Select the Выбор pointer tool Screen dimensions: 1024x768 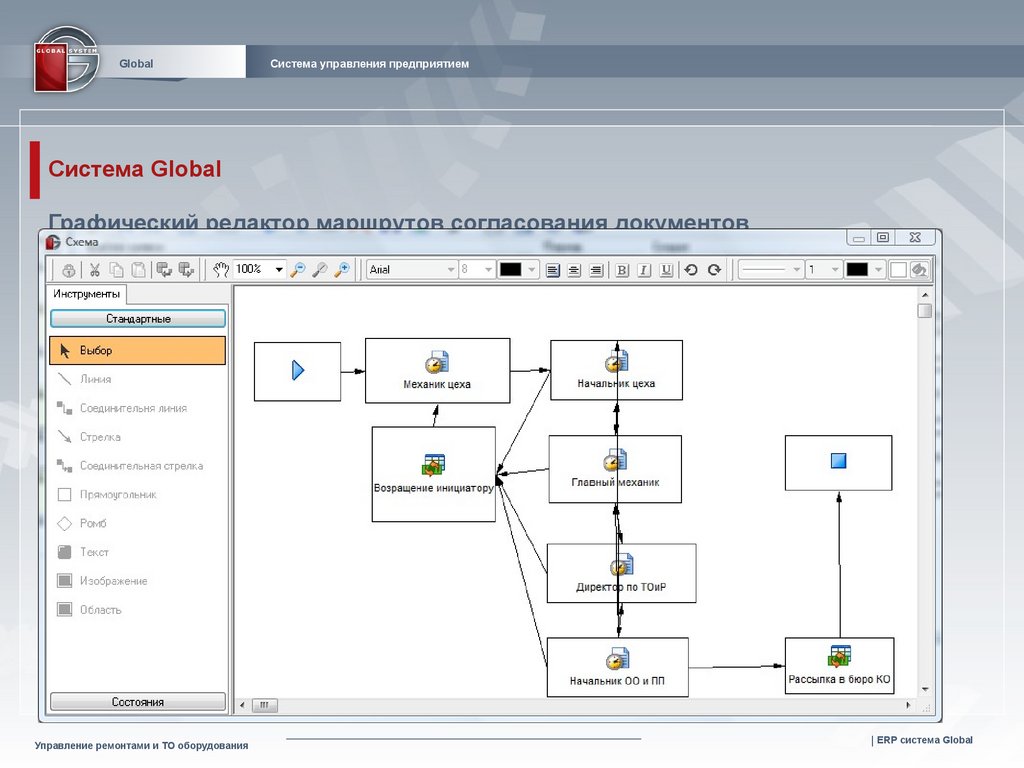(x=138, y=351)
